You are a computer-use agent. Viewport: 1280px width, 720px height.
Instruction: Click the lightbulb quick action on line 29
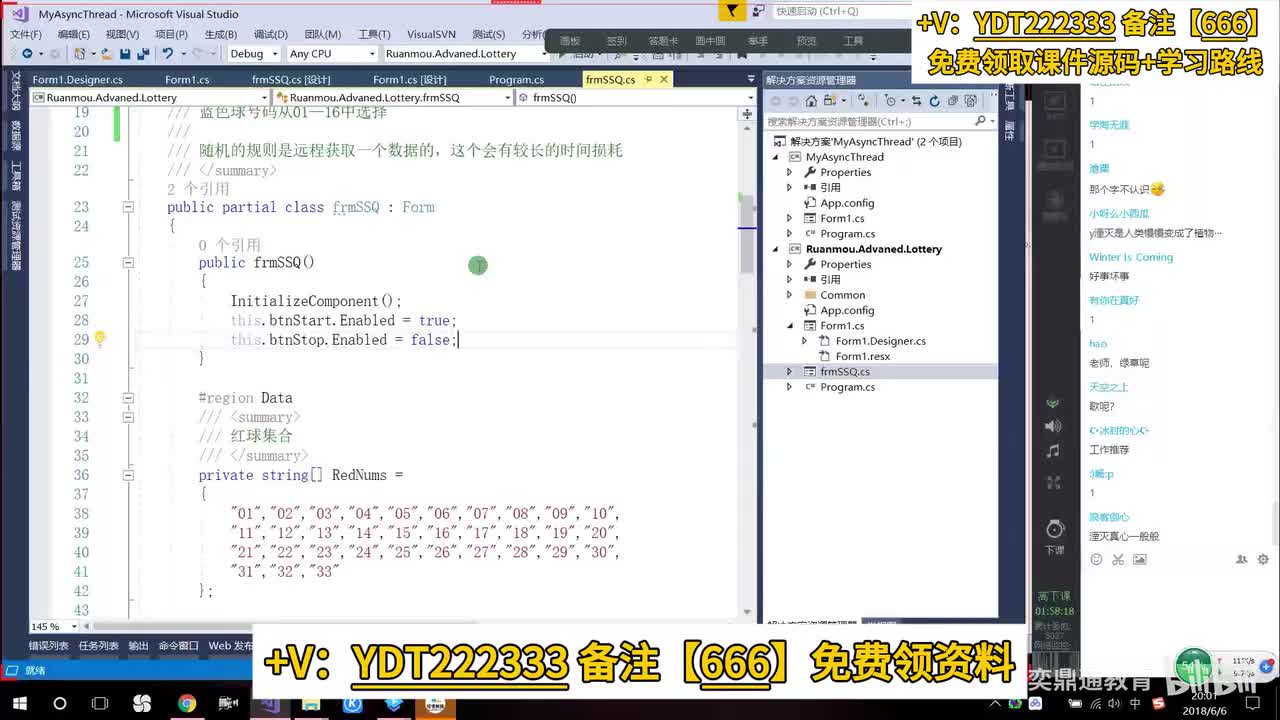point(100,338)
